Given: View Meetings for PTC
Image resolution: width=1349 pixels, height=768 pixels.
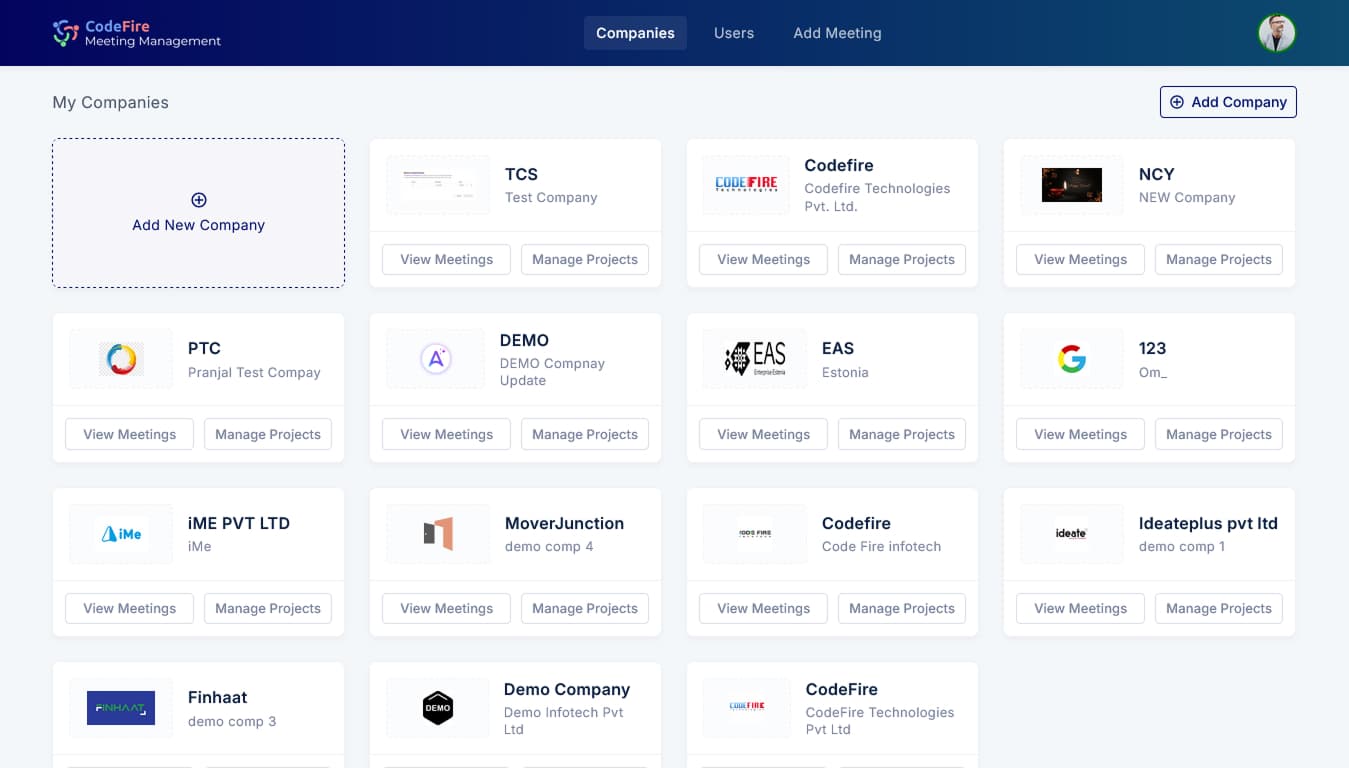Looking at the screenshot, I should [x=129, y=434].
